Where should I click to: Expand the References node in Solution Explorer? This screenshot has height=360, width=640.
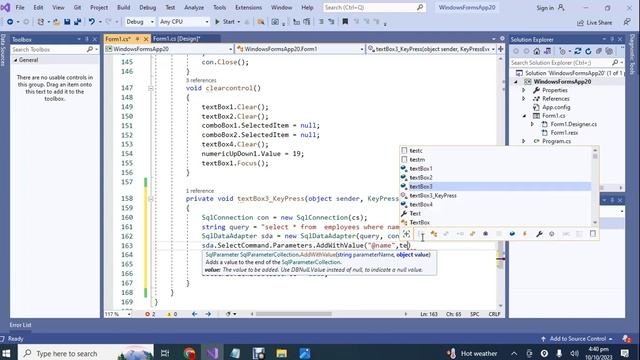pyautogui.click(x=524, y=99)
